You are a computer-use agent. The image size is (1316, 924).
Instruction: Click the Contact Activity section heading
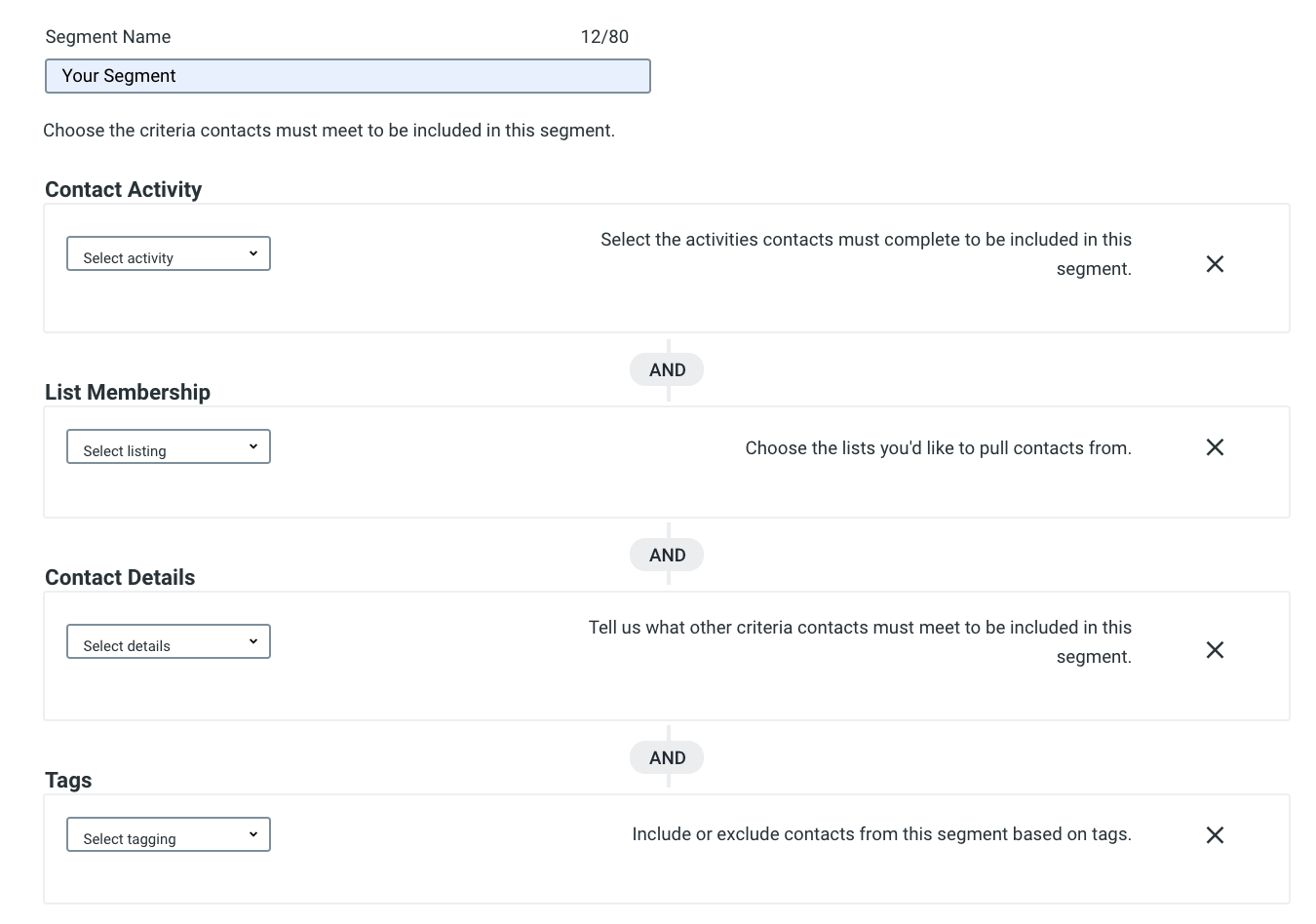point(123,189)
